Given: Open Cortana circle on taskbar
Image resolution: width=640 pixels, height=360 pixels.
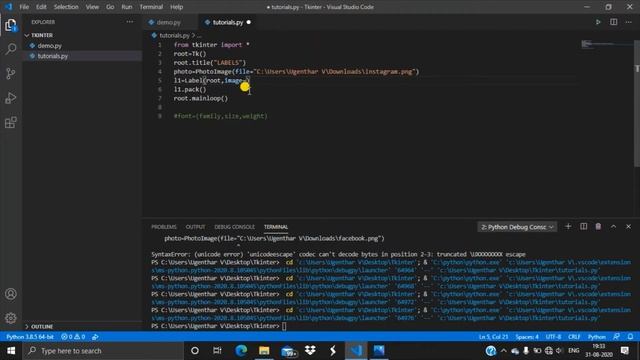Looking at the screenshot, I should 195,351.
